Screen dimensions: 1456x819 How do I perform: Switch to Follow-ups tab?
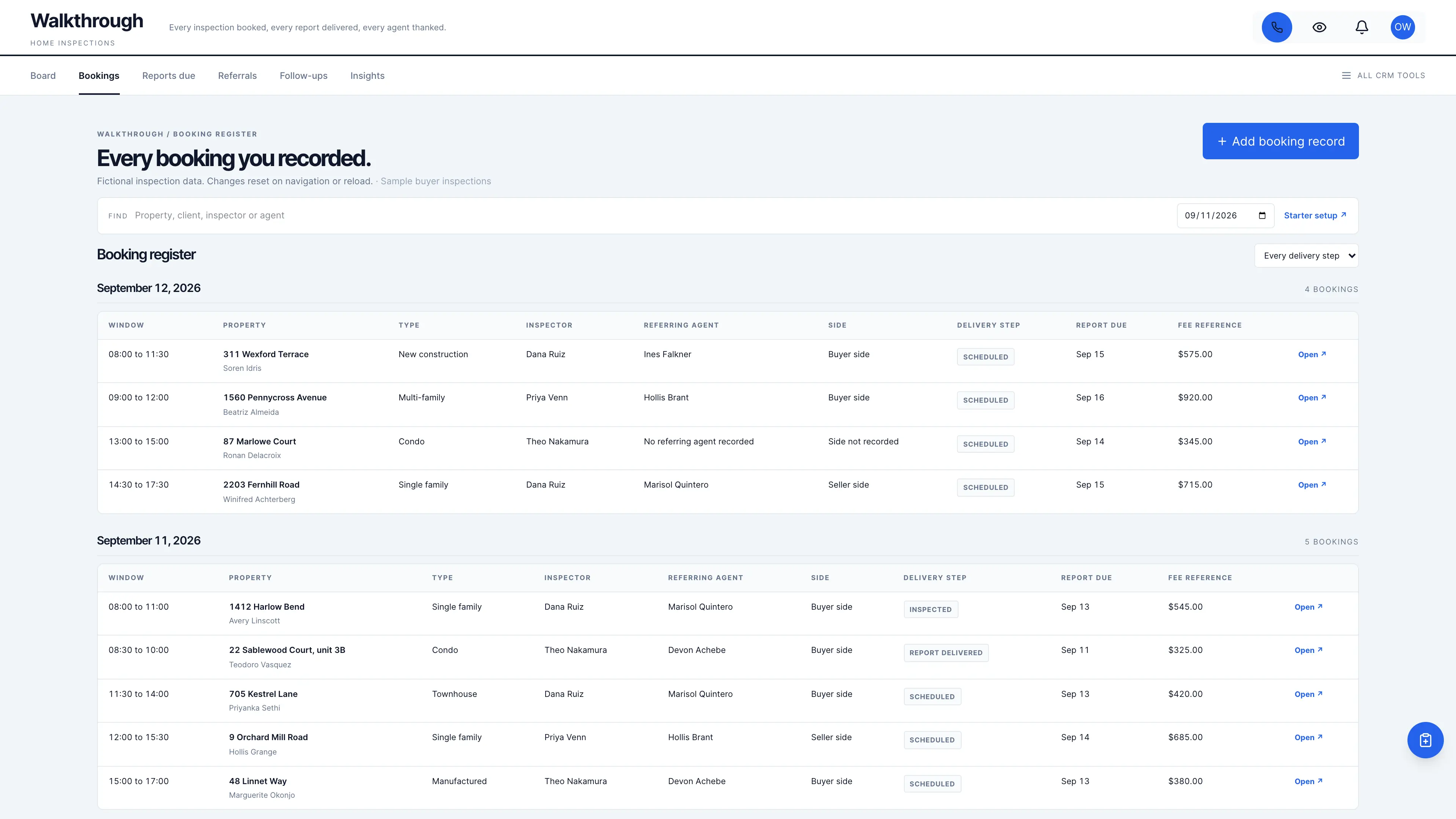point(303,76)
